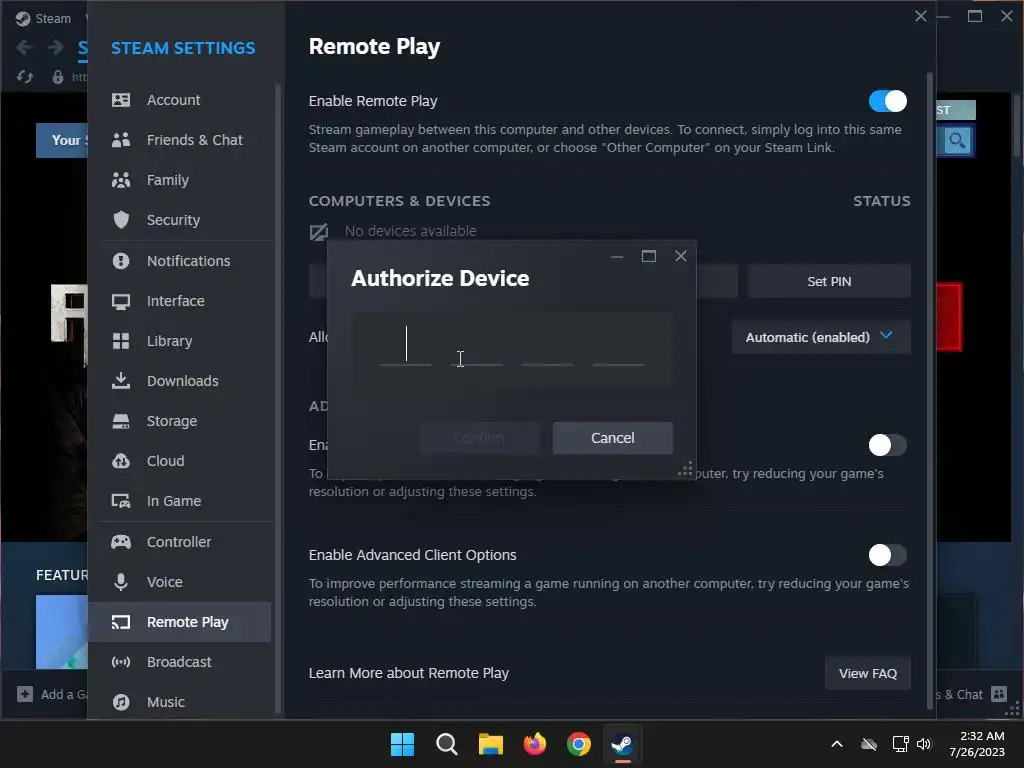The width and height of the screenshot is (1024, 768).
Task: Go back with the Steam back arrow
Action: [x=25, y=47]
